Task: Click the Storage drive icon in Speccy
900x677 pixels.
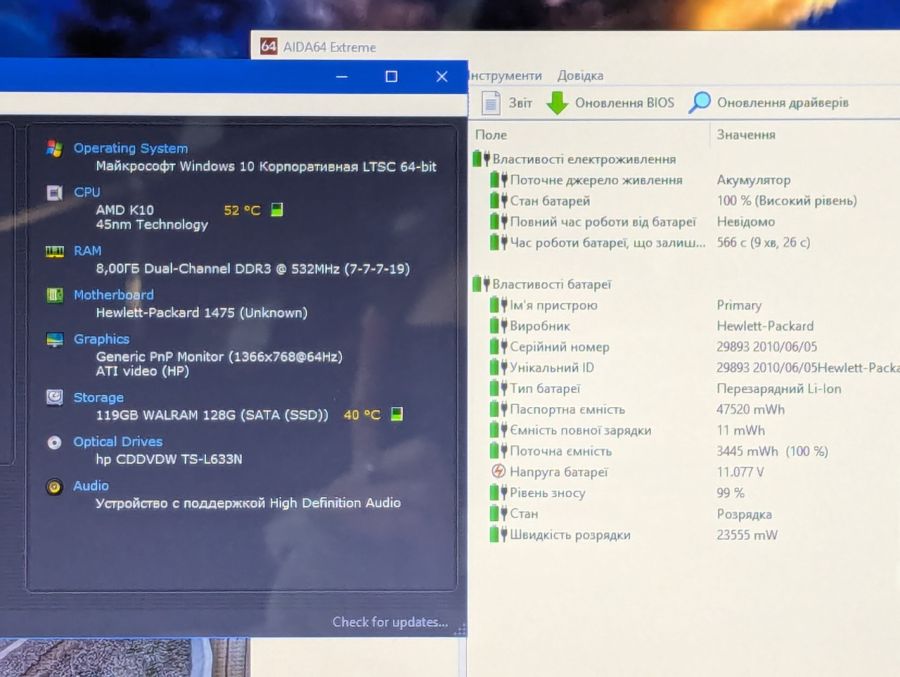Action: pos(55,397)
